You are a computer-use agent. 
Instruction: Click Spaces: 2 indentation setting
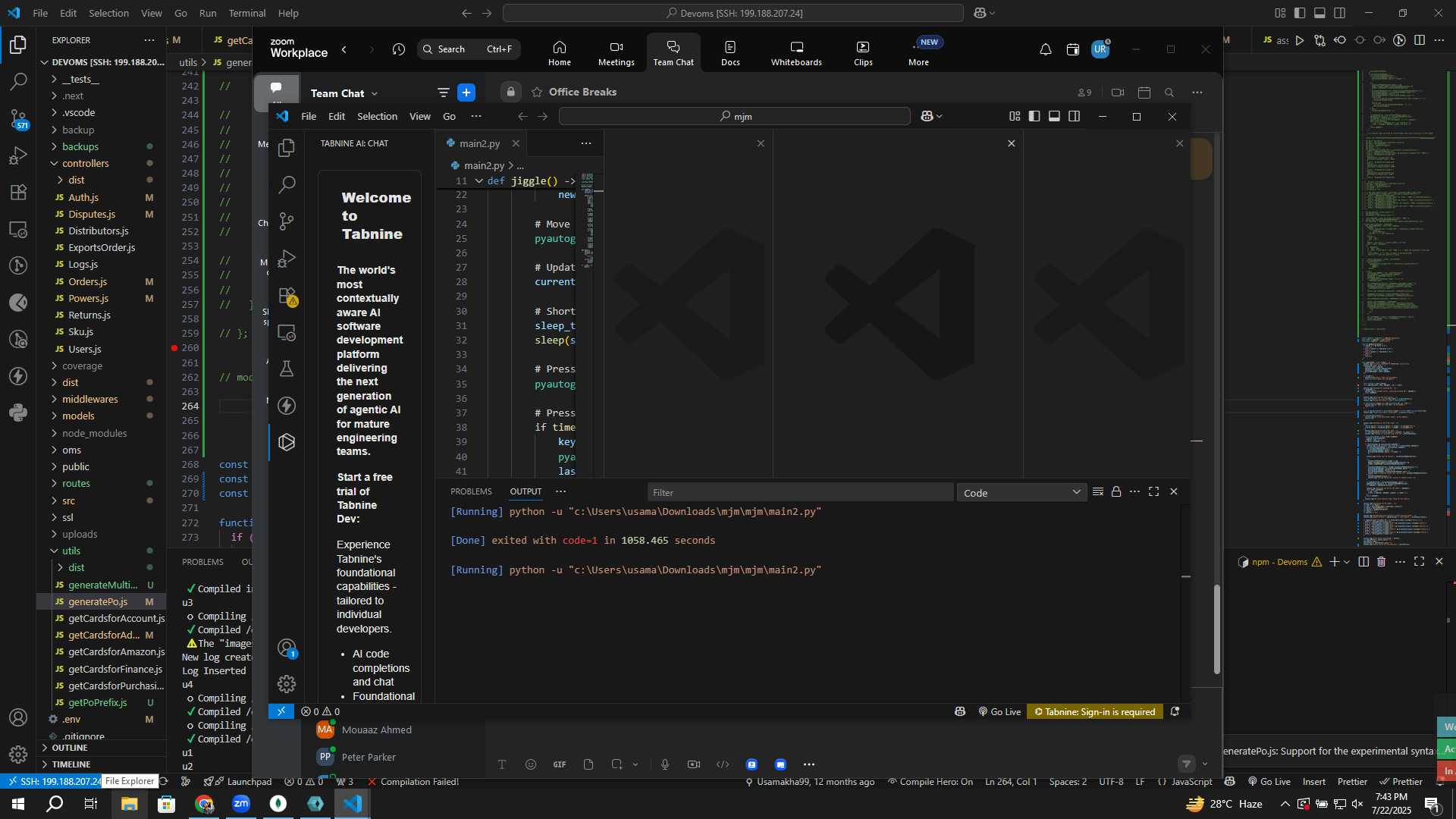point(1068,782)
